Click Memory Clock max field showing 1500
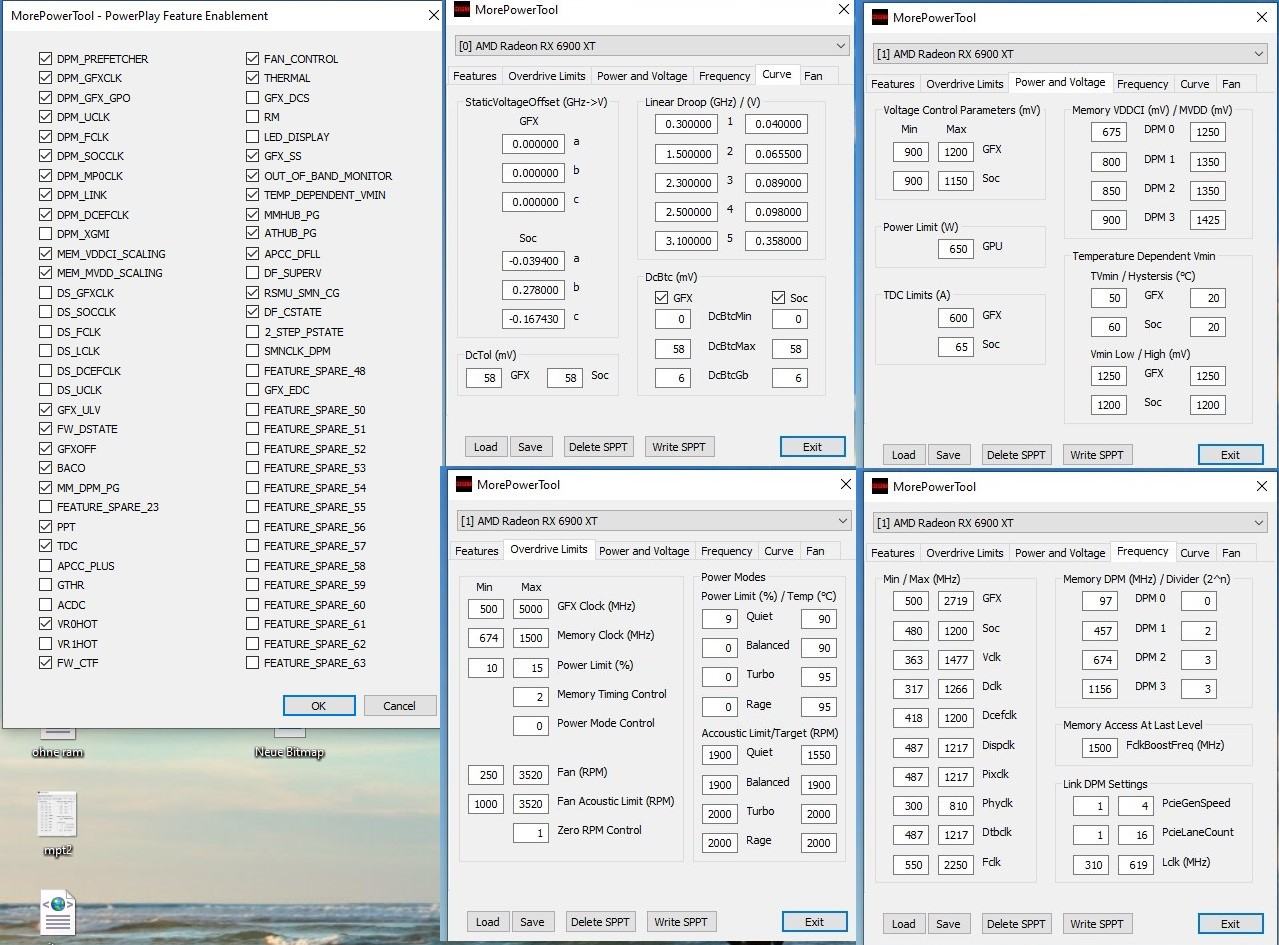The image size is (1279, 945). (531, 637)
